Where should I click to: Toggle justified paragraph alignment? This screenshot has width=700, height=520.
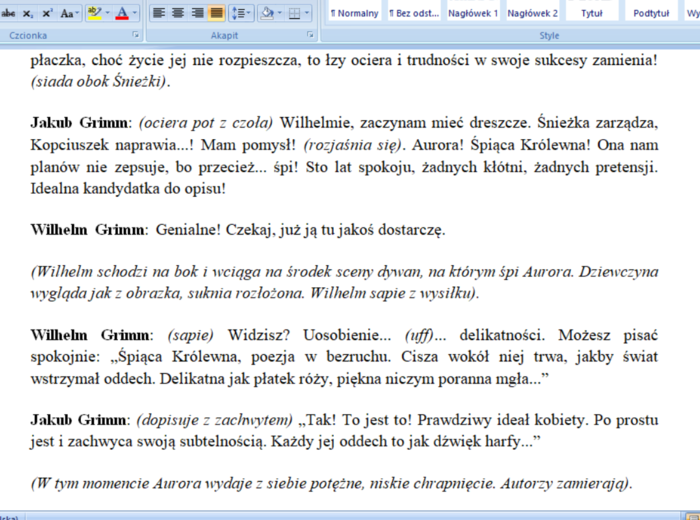tap(216, 13)
